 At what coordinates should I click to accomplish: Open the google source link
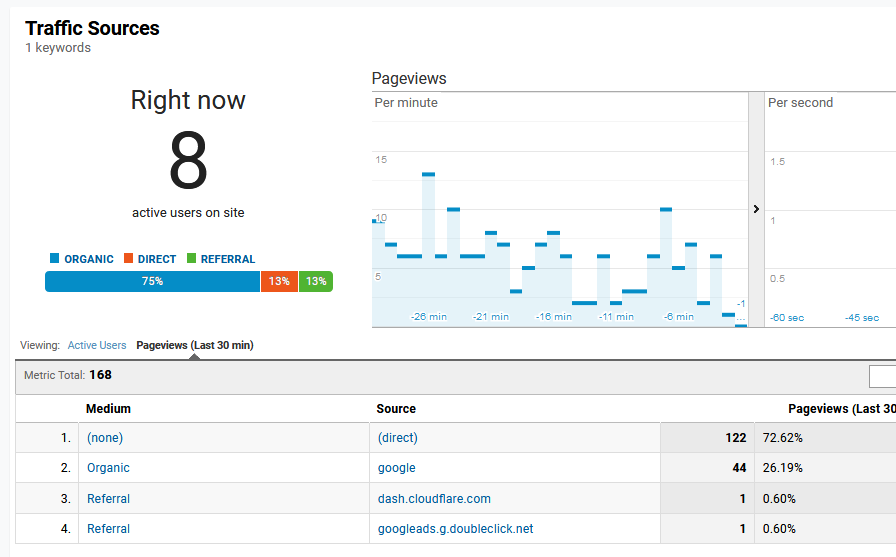tap(396, 468)
